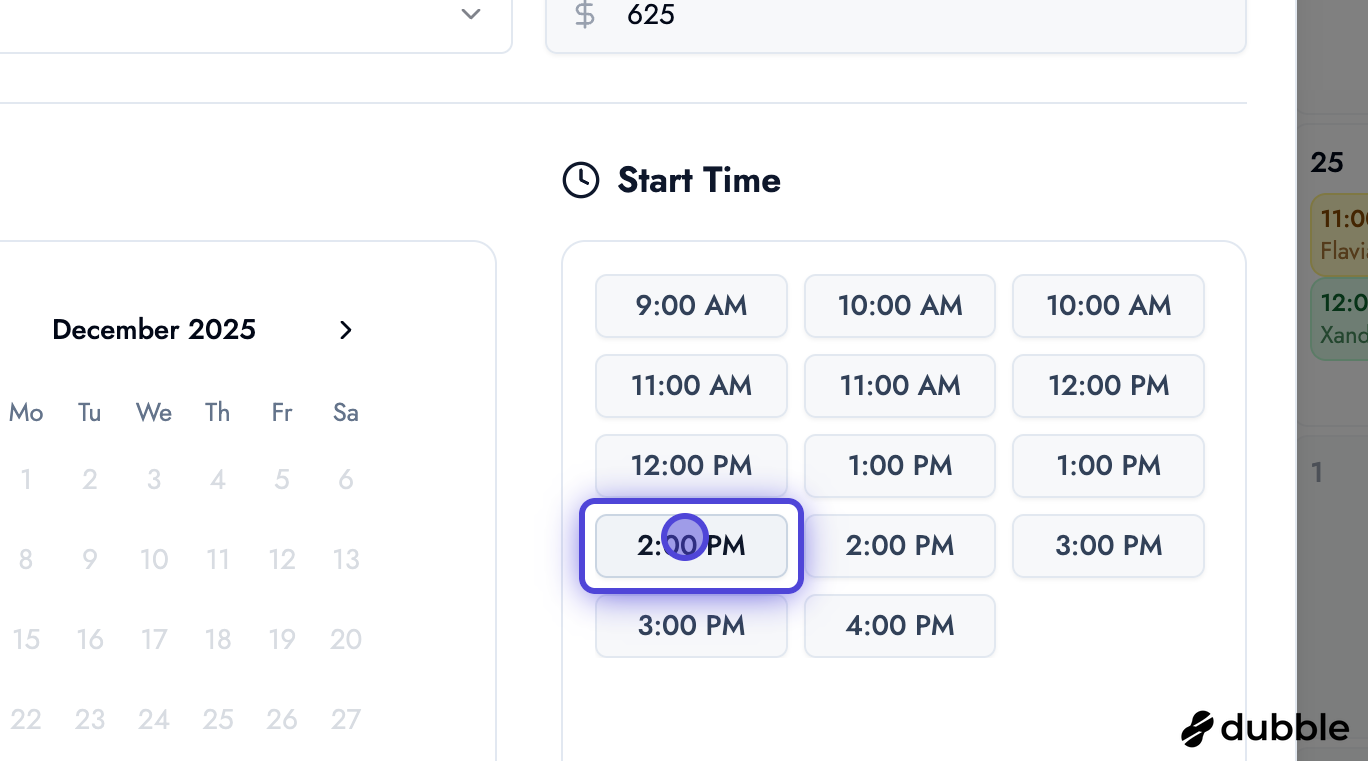Select the highlighted 2:00 PM start time
This screenshot has width=1368, height=761.
point(691,545)
